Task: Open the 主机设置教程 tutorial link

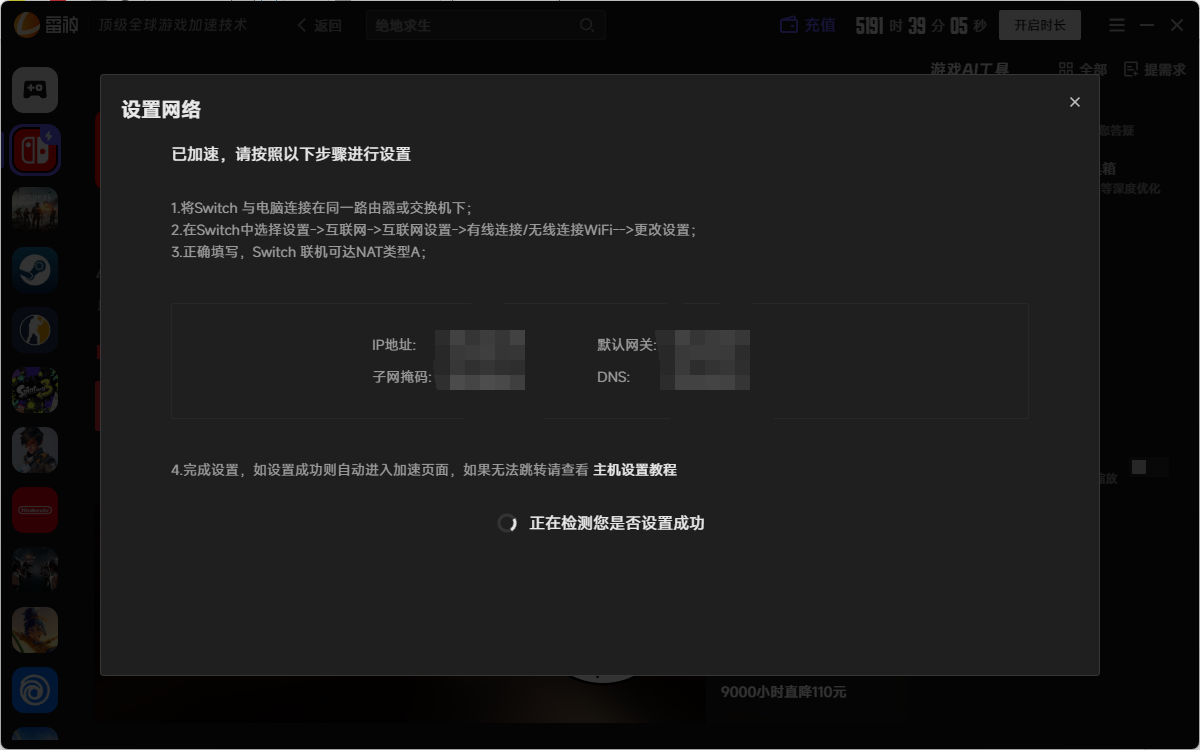Action: 635,470
